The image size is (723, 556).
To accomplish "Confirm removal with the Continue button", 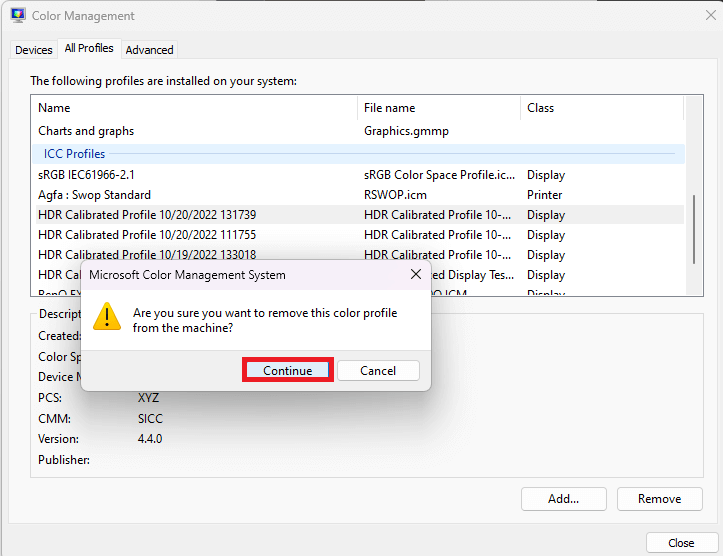I will (288, 370).
